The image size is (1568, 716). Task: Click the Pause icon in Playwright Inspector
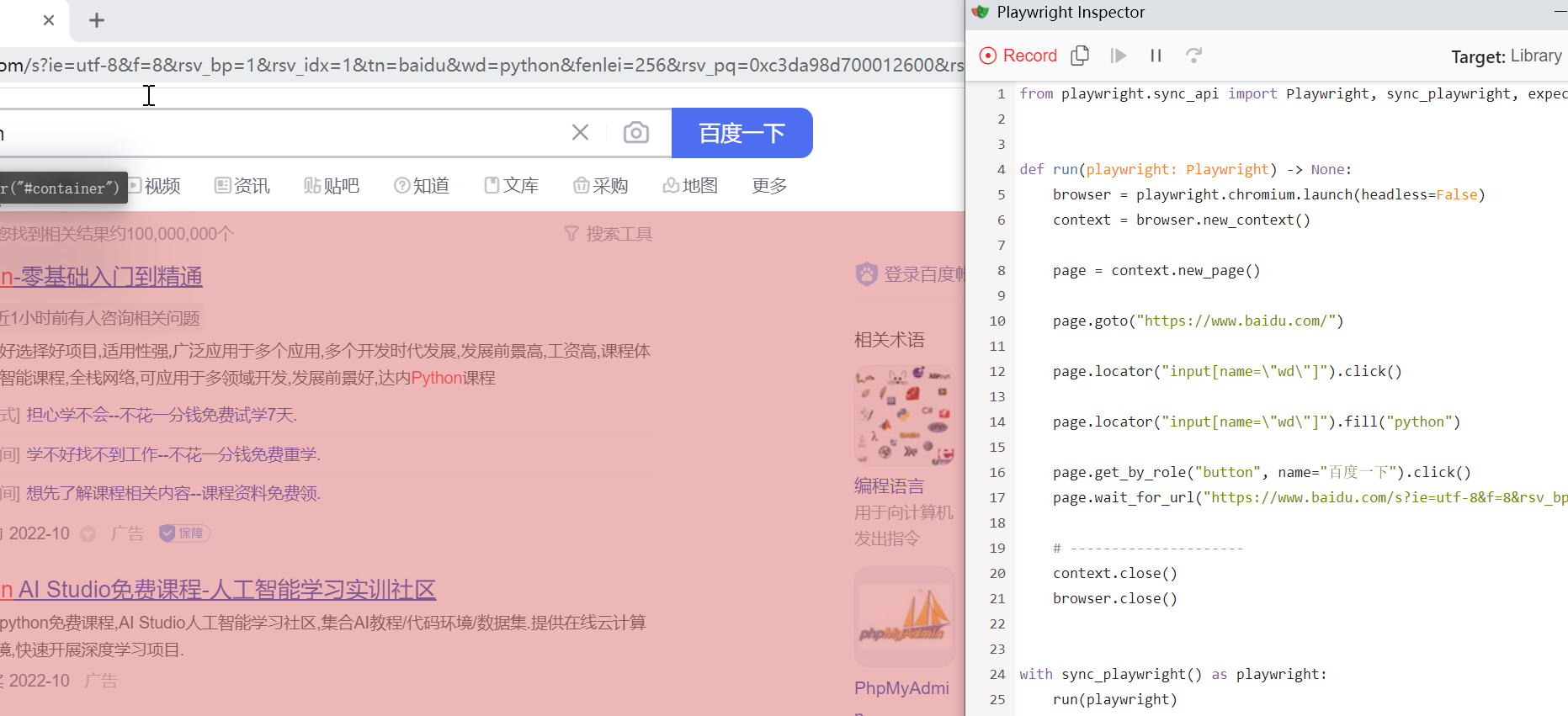(1156, 56)
